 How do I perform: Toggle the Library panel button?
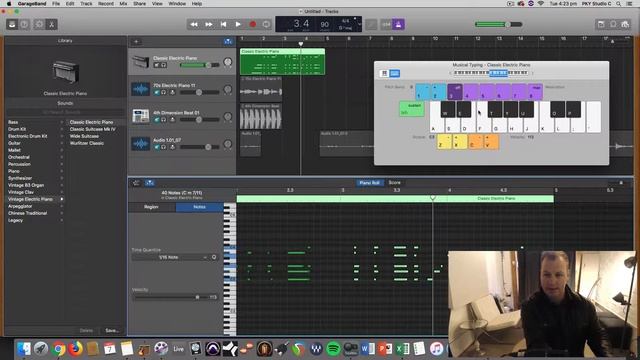click(x=12, y=24)
